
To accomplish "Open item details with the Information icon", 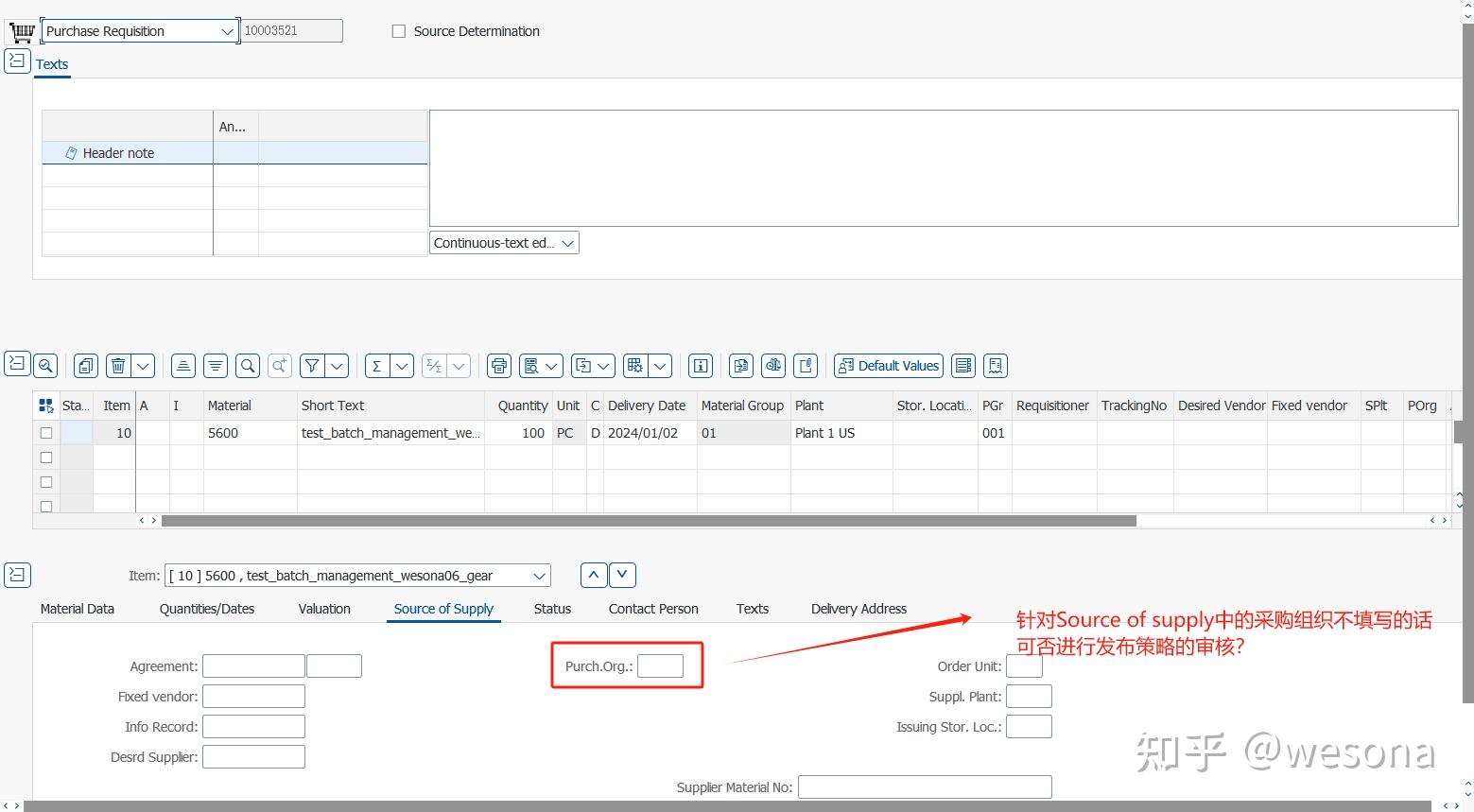I will [701, 366].
